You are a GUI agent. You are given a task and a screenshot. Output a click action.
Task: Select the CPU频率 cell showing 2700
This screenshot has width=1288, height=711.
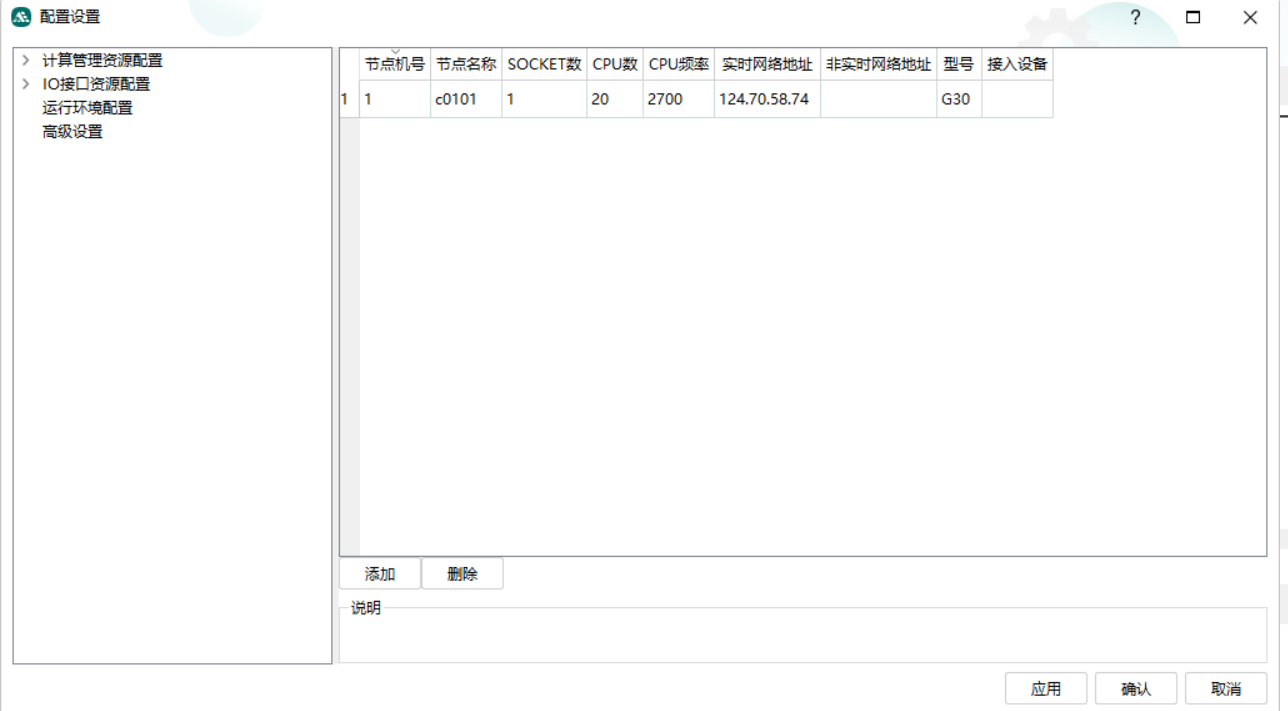click(677, 99)
